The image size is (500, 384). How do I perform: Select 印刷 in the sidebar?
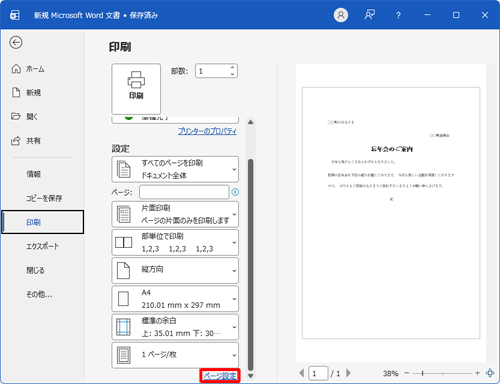pos(42,222)
